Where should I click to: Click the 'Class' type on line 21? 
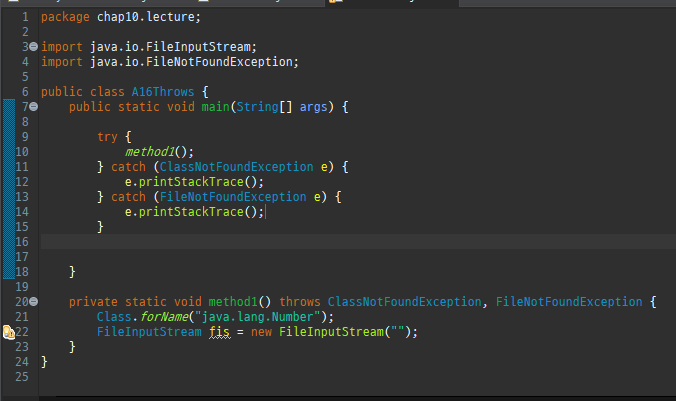[114, 317]
